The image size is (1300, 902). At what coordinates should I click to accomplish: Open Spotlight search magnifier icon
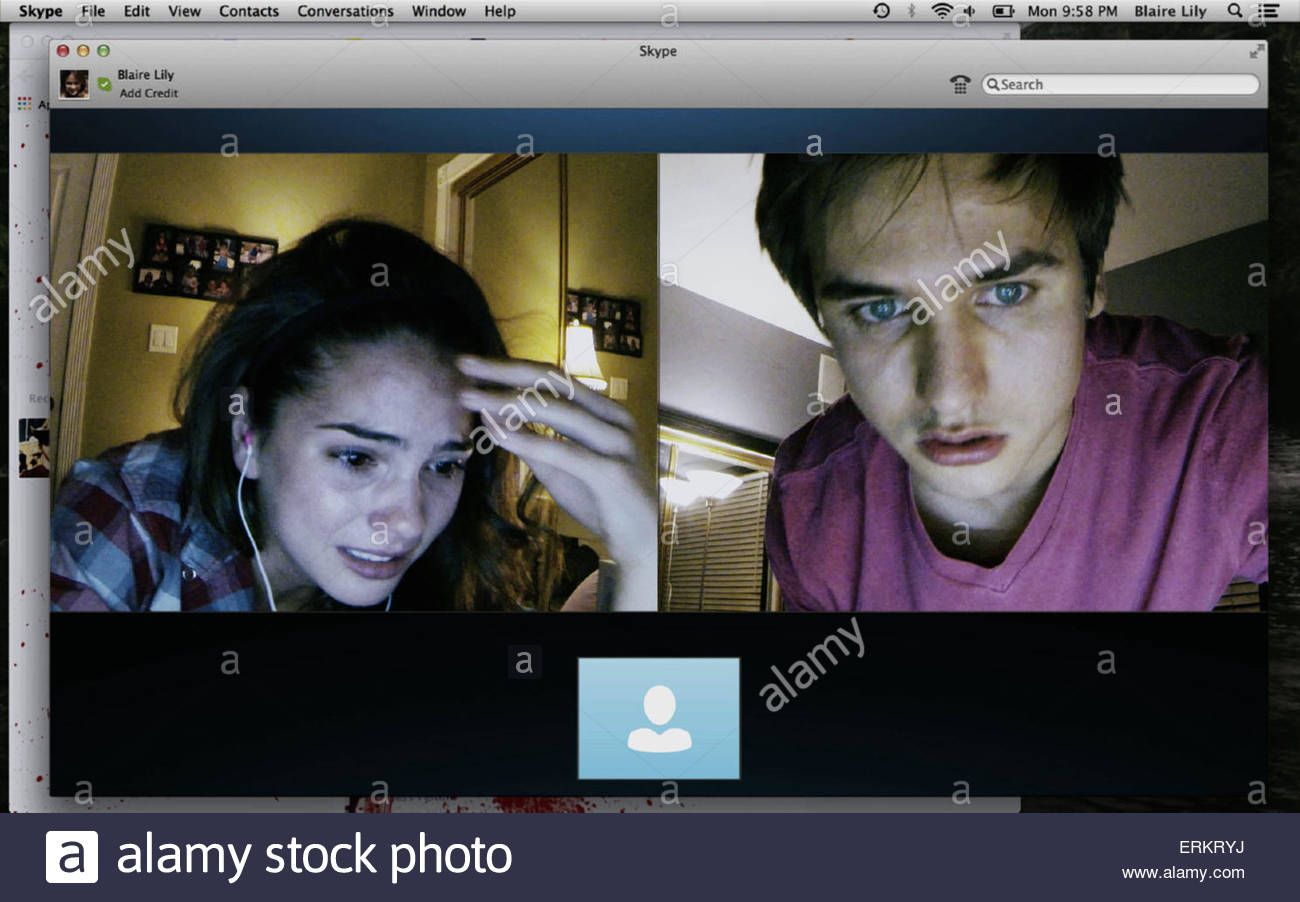coord(1235,11)
